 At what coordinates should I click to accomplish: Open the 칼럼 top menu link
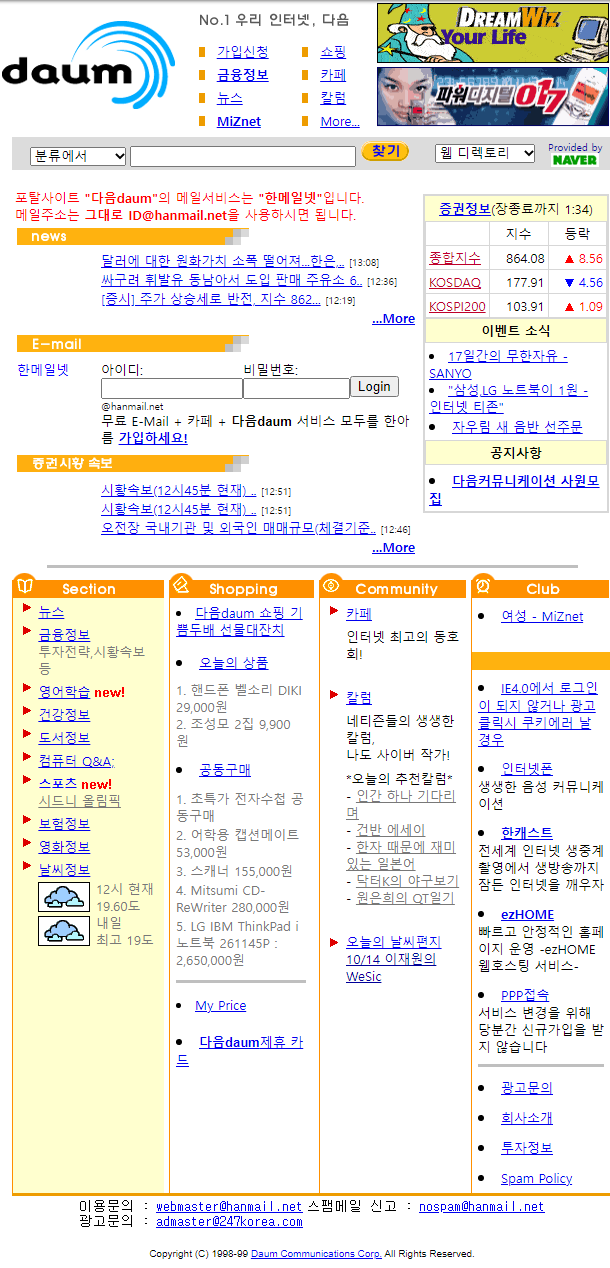coord(333,98)
